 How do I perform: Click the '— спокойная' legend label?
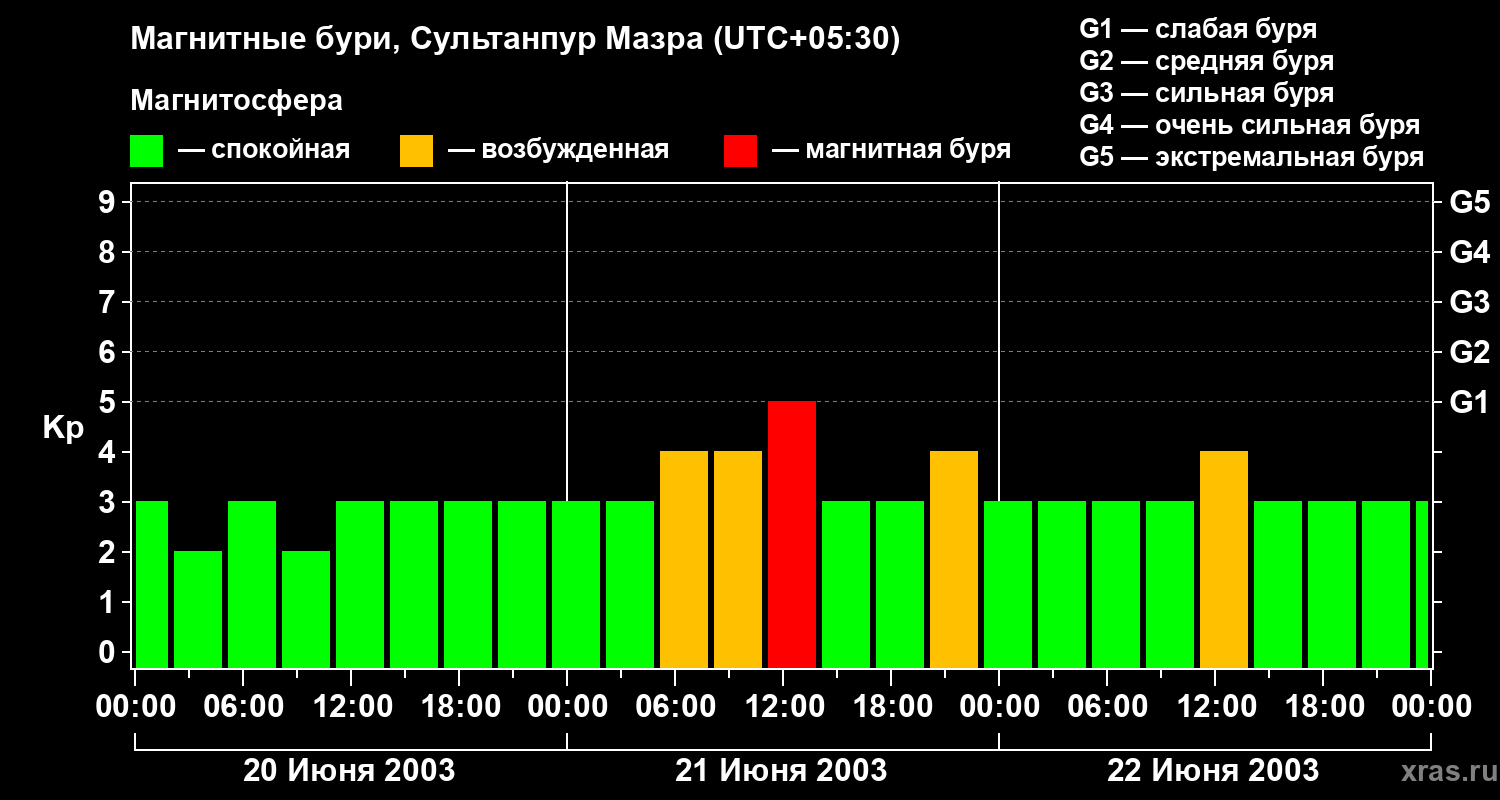264,150
